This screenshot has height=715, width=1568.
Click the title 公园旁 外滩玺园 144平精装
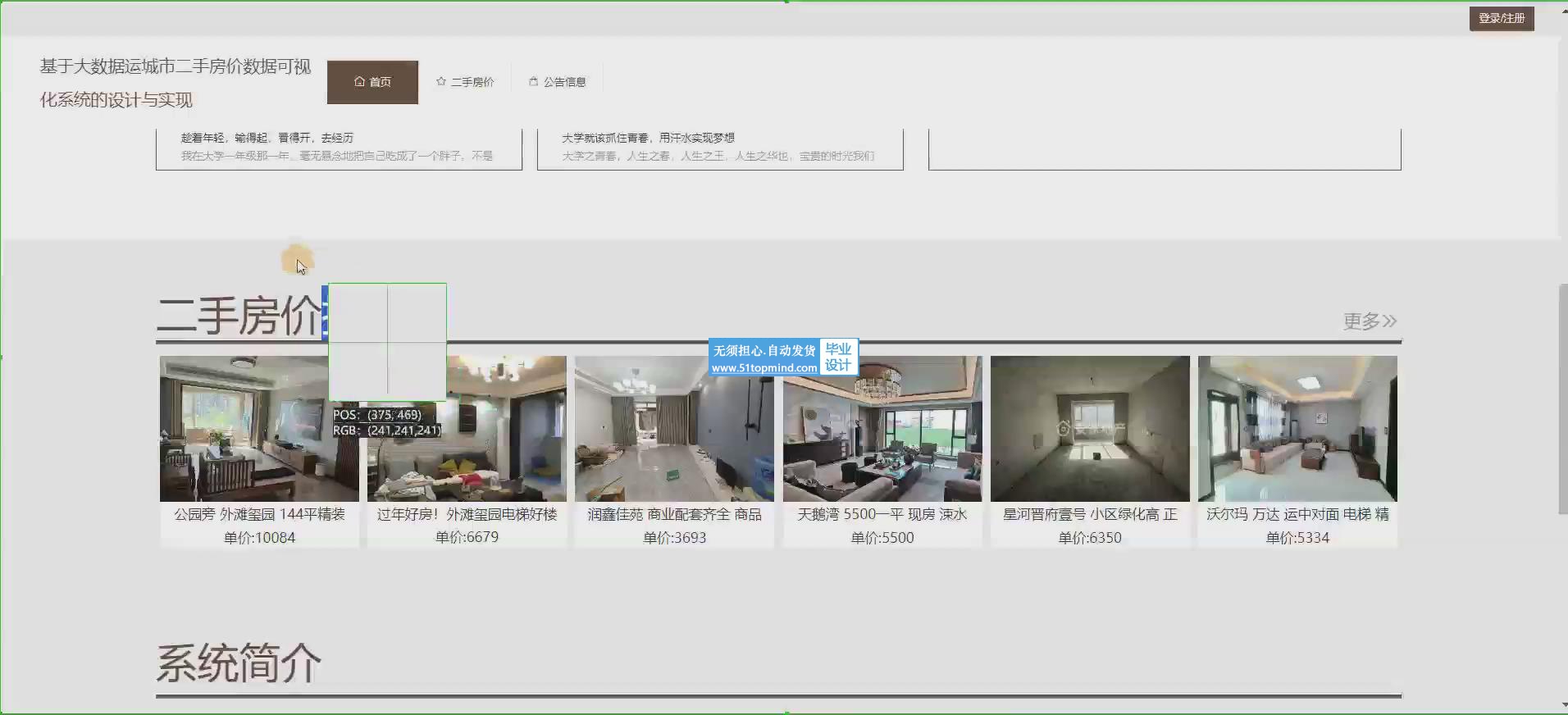click(x=259, y=514)
